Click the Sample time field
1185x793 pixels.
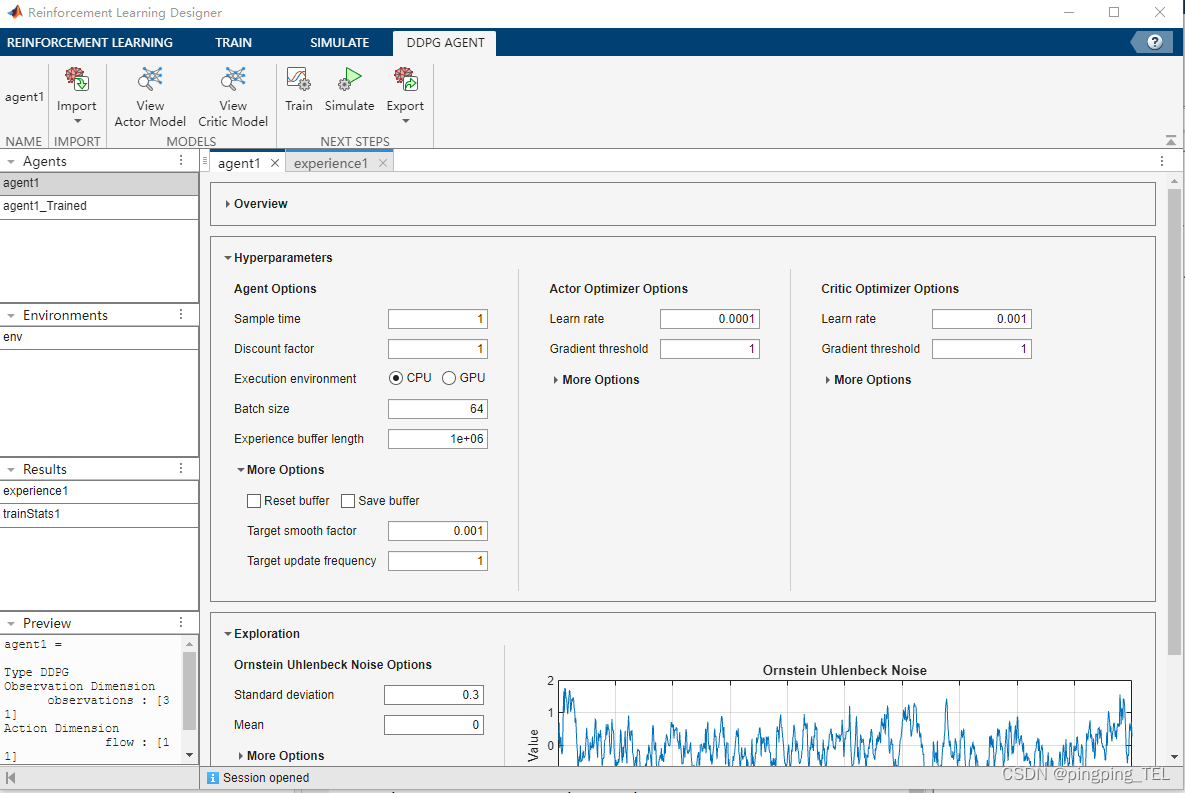click(438, 319)
